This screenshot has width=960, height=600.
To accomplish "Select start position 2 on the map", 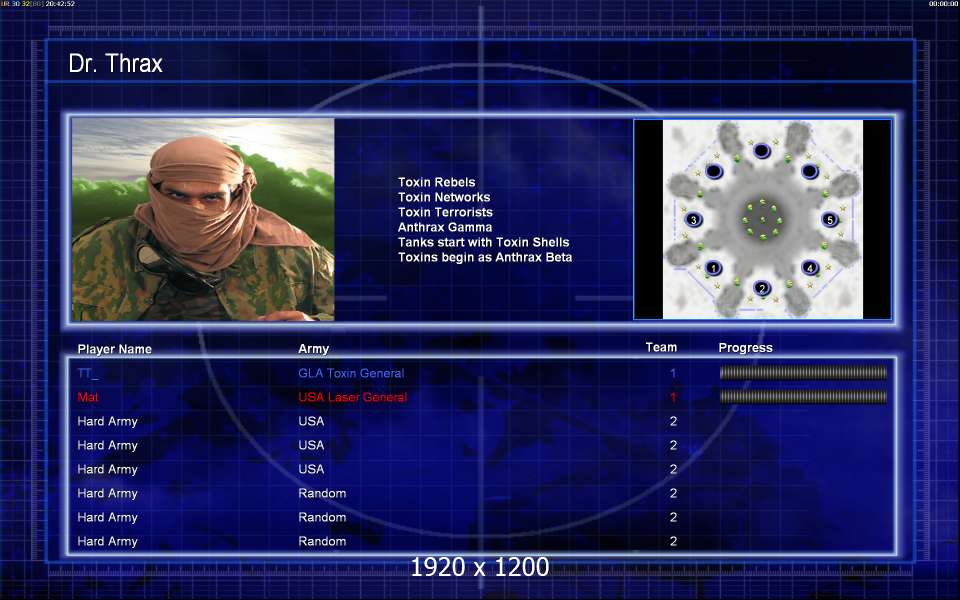I will [762, 288].
